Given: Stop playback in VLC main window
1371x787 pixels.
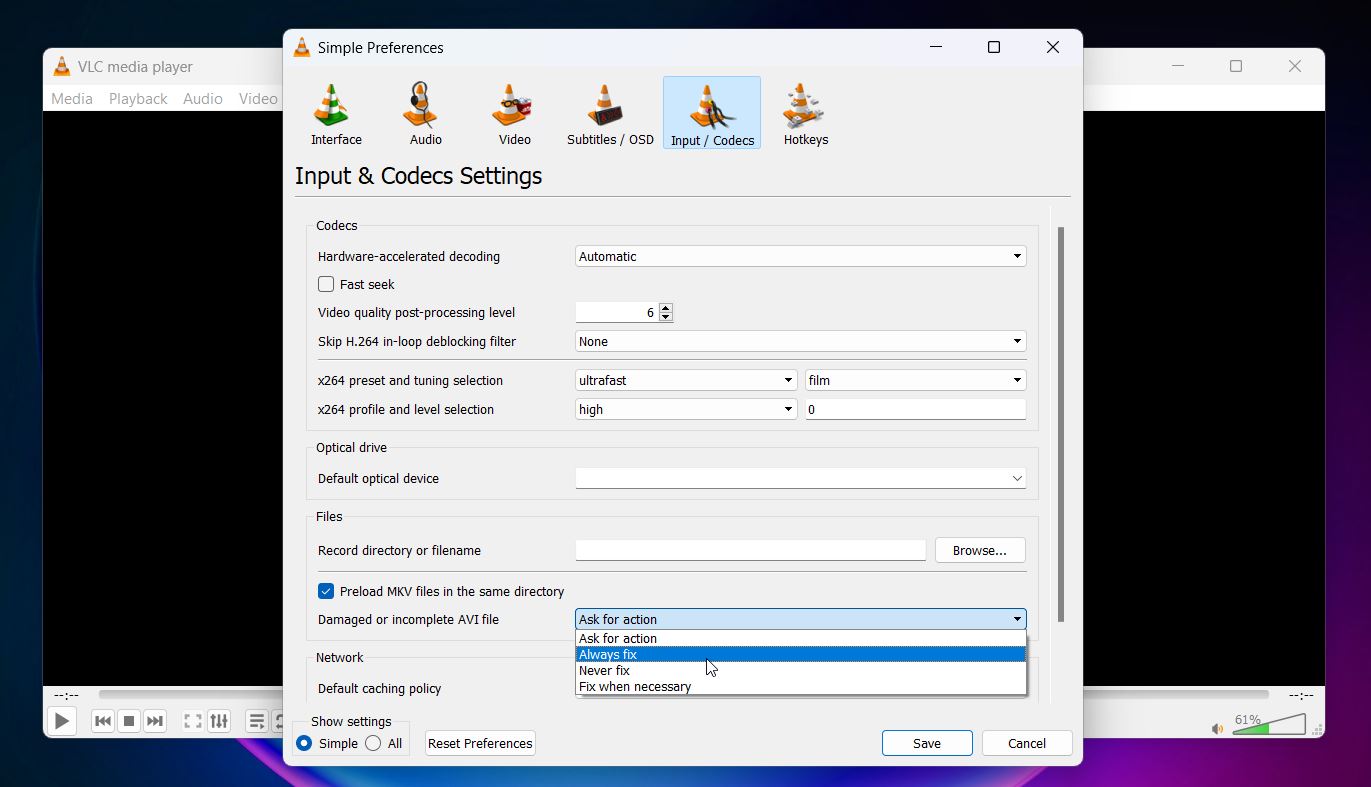Looking at the screenshot, I should [128, 721].
